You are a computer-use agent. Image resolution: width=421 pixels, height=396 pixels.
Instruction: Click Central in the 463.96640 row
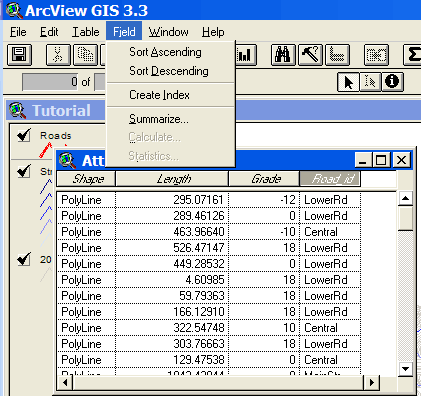click(x=321, y=232)
